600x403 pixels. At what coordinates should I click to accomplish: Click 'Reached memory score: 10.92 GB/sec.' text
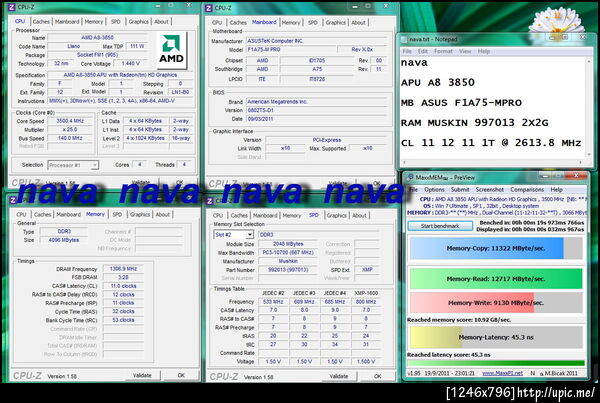click(x=459, y=320)
